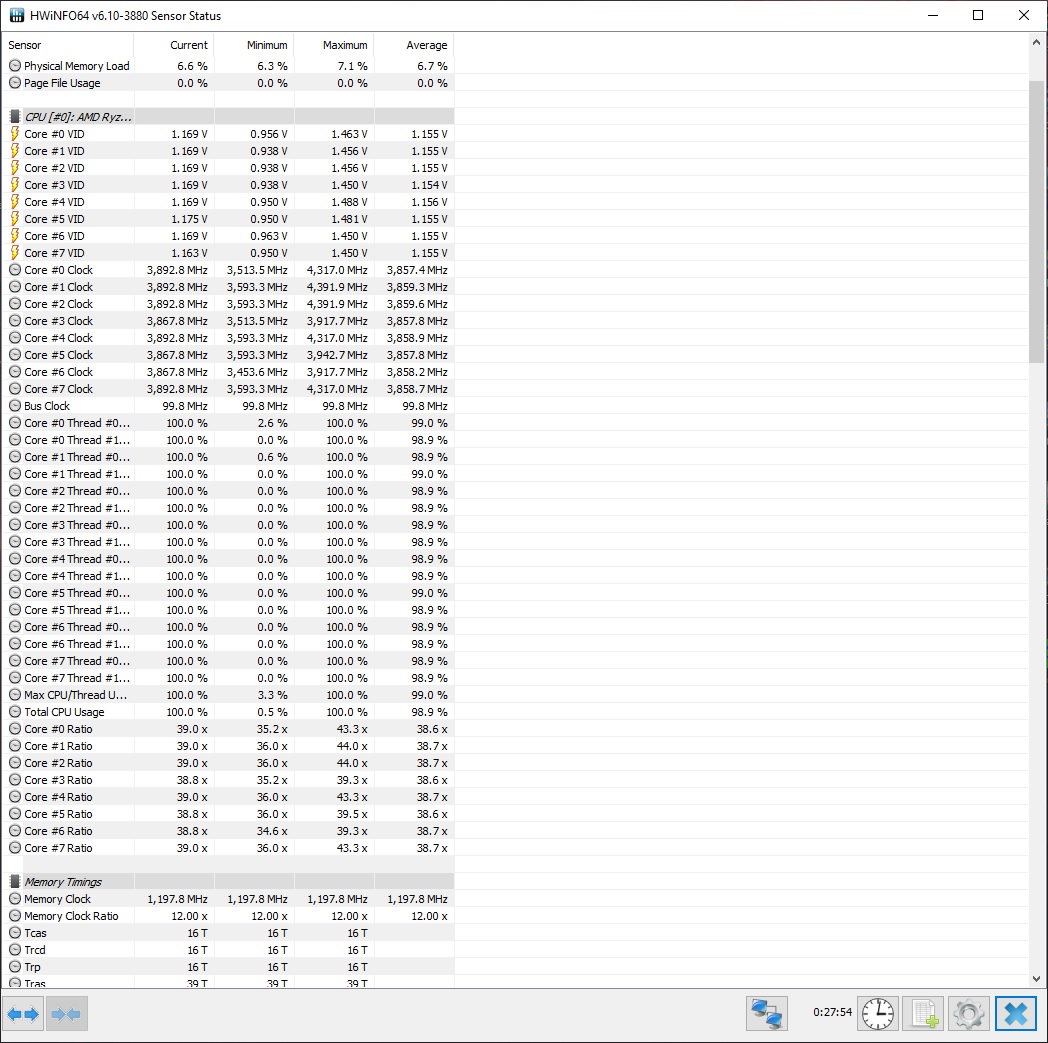Click the Core #3 Ratio circle icon
Image resolution: width=1048 pixels, height=1043 pixels.
(15, 780)
